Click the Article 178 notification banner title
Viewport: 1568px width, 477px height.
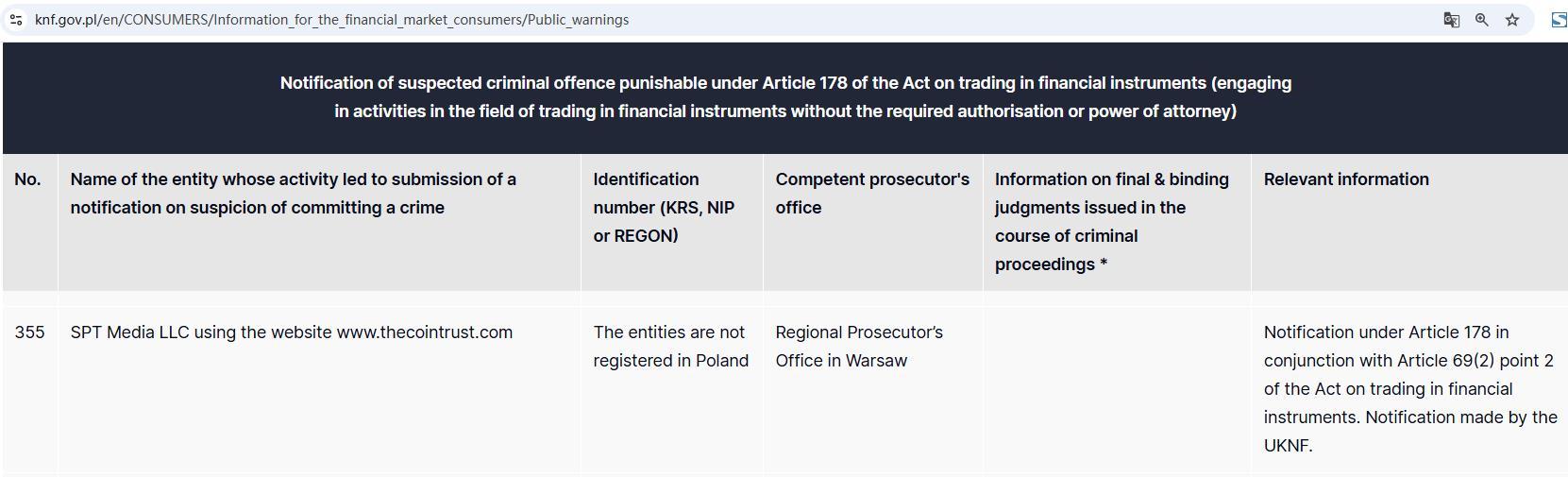tap(785, 97)
